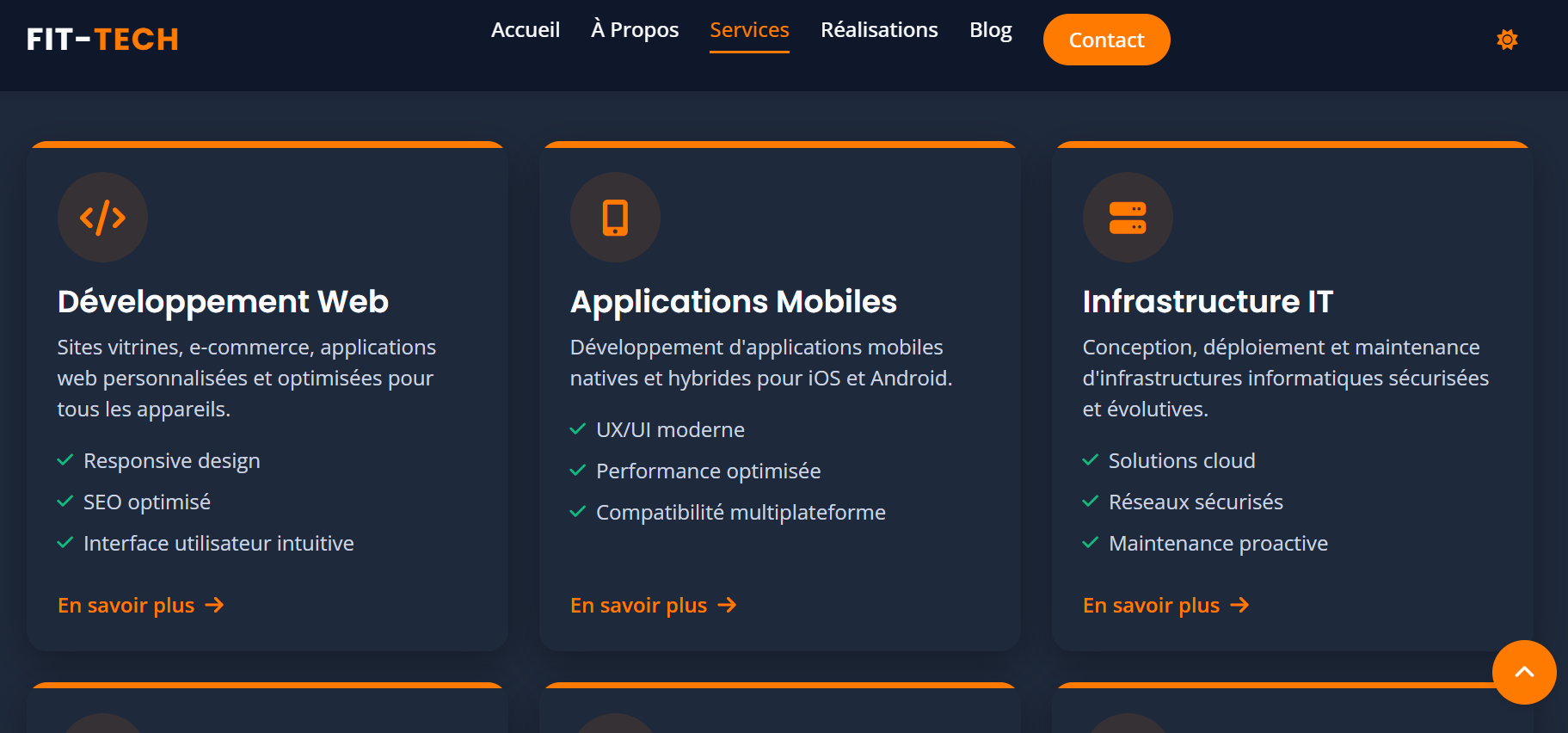Click arrow next to Développement Web's En savoir plus
1568x733 pixels.
pos(215,606)
